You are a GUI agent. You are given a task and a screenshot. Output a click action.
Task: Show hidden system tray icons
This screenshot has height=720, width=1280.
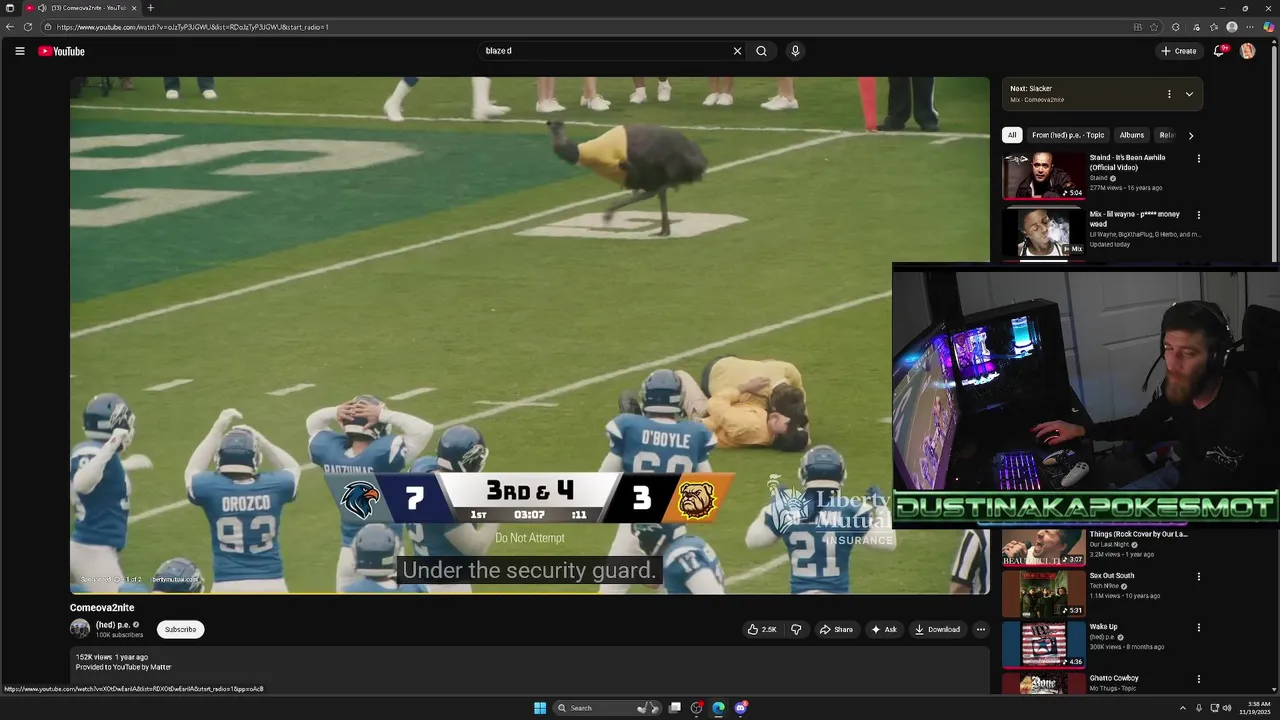point(1183,708)
